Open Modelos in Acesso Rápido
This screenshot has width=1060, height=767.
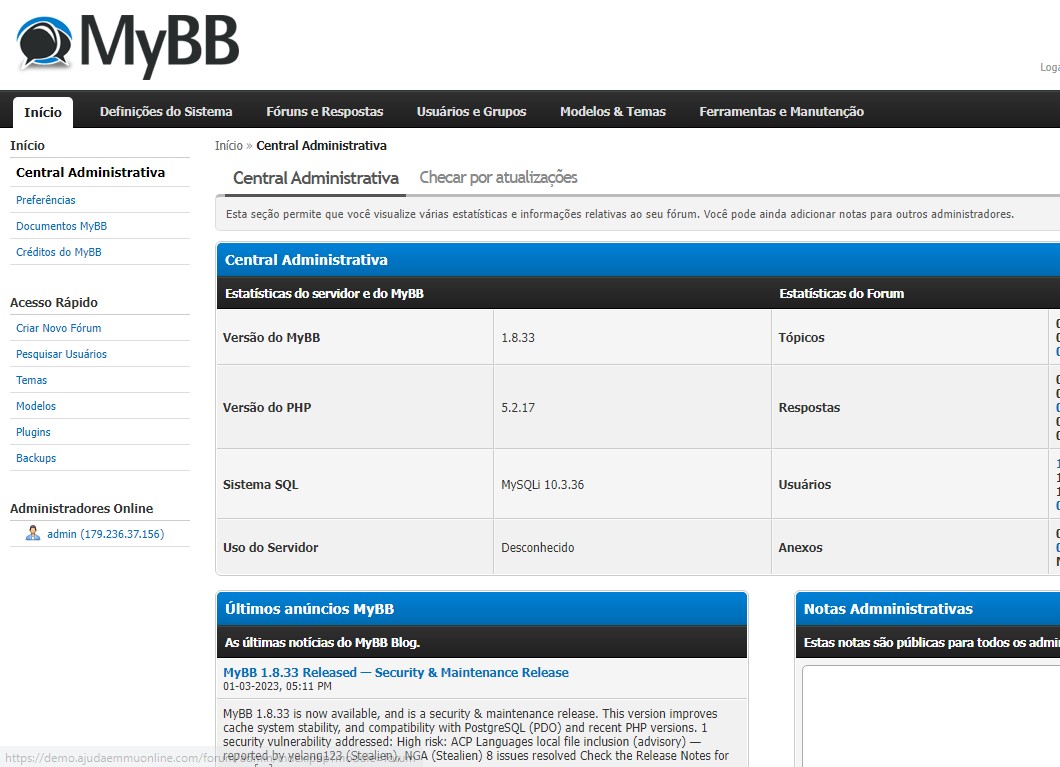pos(36,406)
